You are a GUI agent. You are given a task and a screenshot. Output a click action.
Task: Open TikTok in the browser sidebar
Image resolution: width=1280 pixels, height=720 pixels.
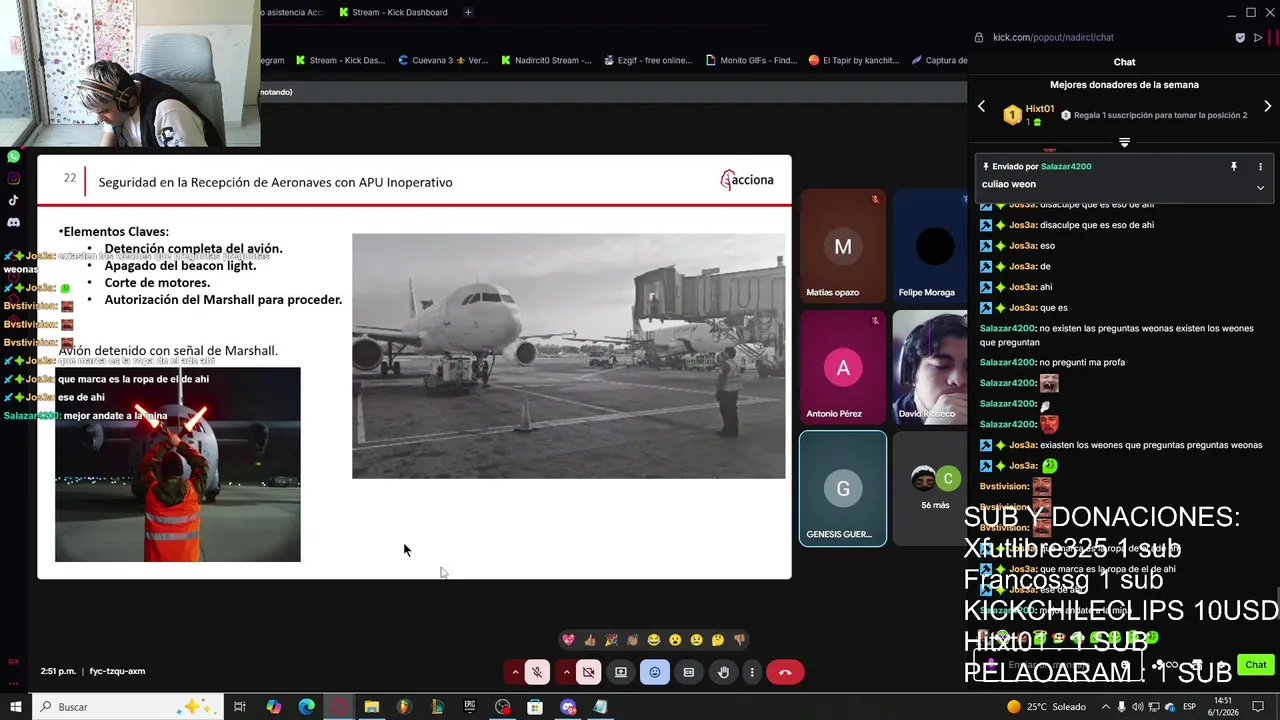click(13, 200)
